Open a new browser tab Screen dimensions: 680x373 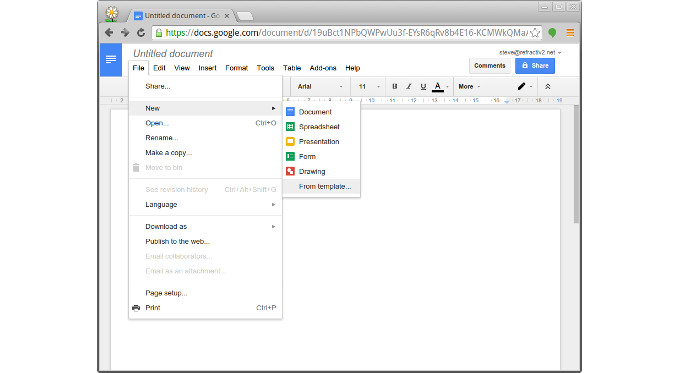[x=245, y=16]
